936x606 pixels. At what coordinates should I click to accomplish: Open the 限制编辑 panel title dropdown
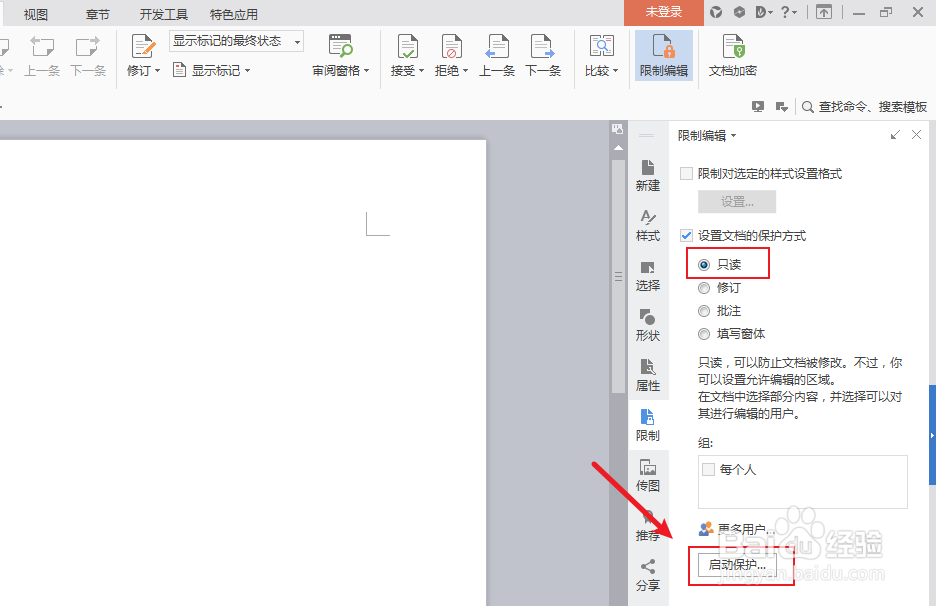[x=735, y=135]
